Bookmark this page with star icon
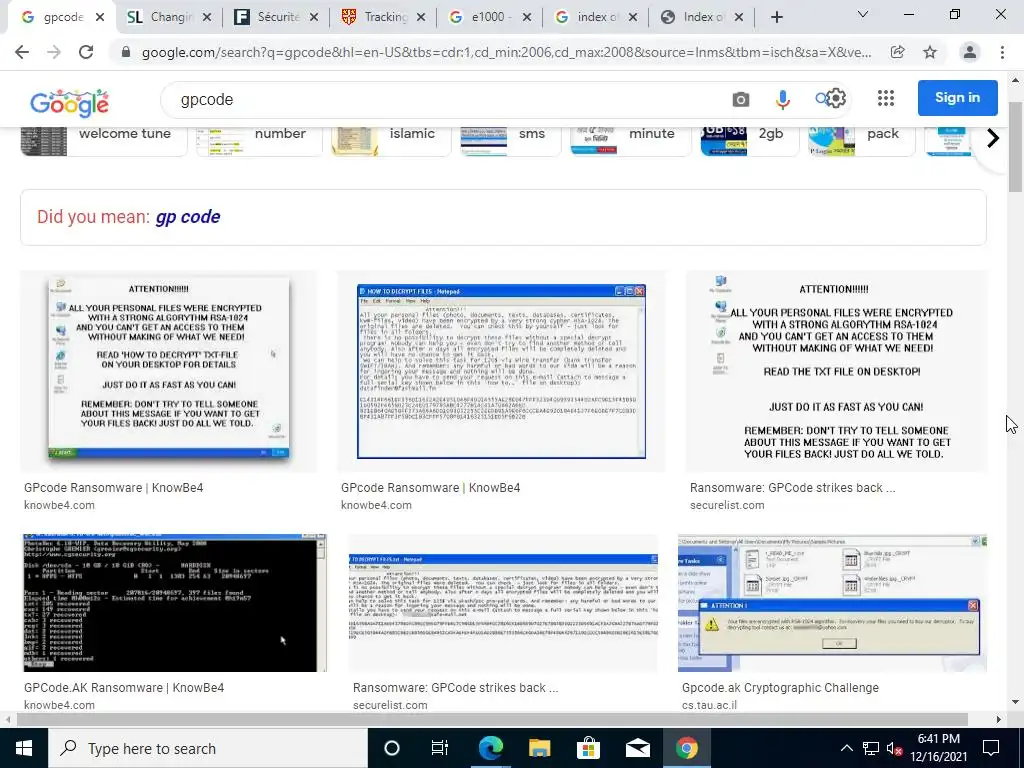 pyautogui.click(x=930, y=52)
